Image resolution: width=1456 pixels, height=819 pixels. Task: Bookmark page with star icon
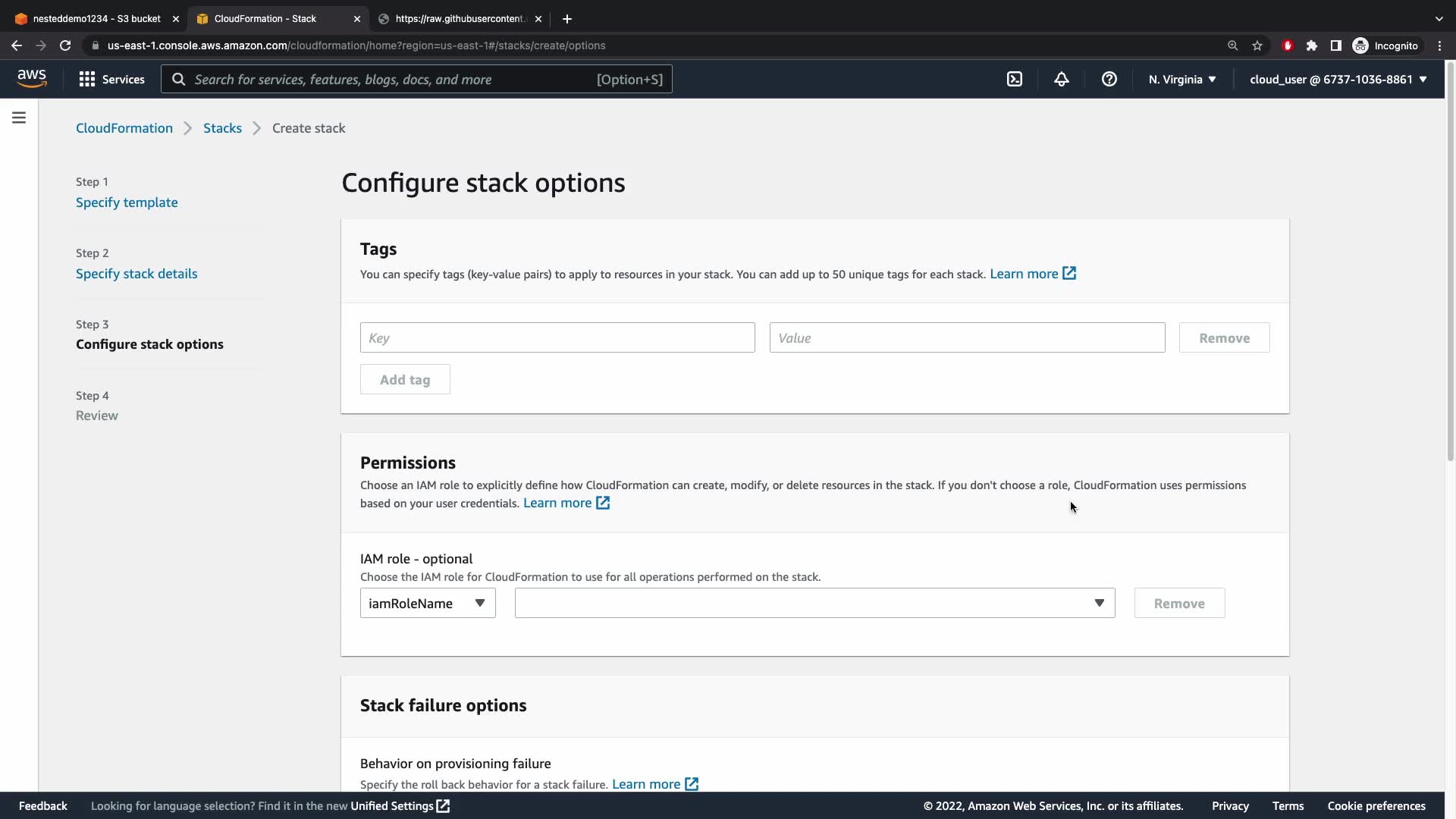pos(1257,45)
